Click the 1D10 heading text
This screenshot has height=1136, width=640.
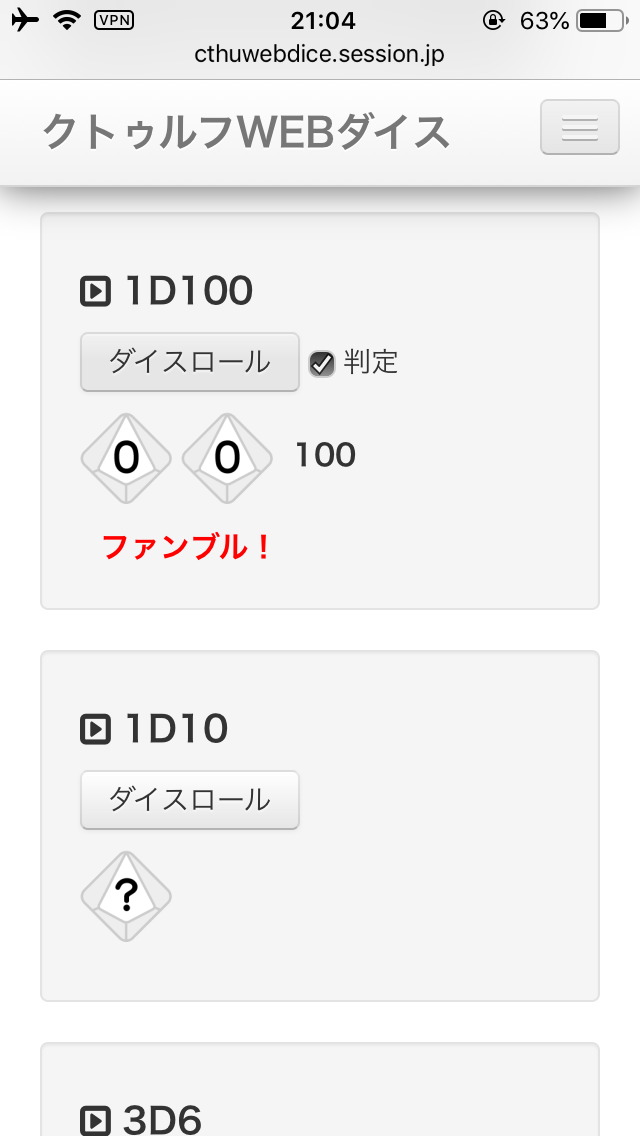(x=176, y=729)
